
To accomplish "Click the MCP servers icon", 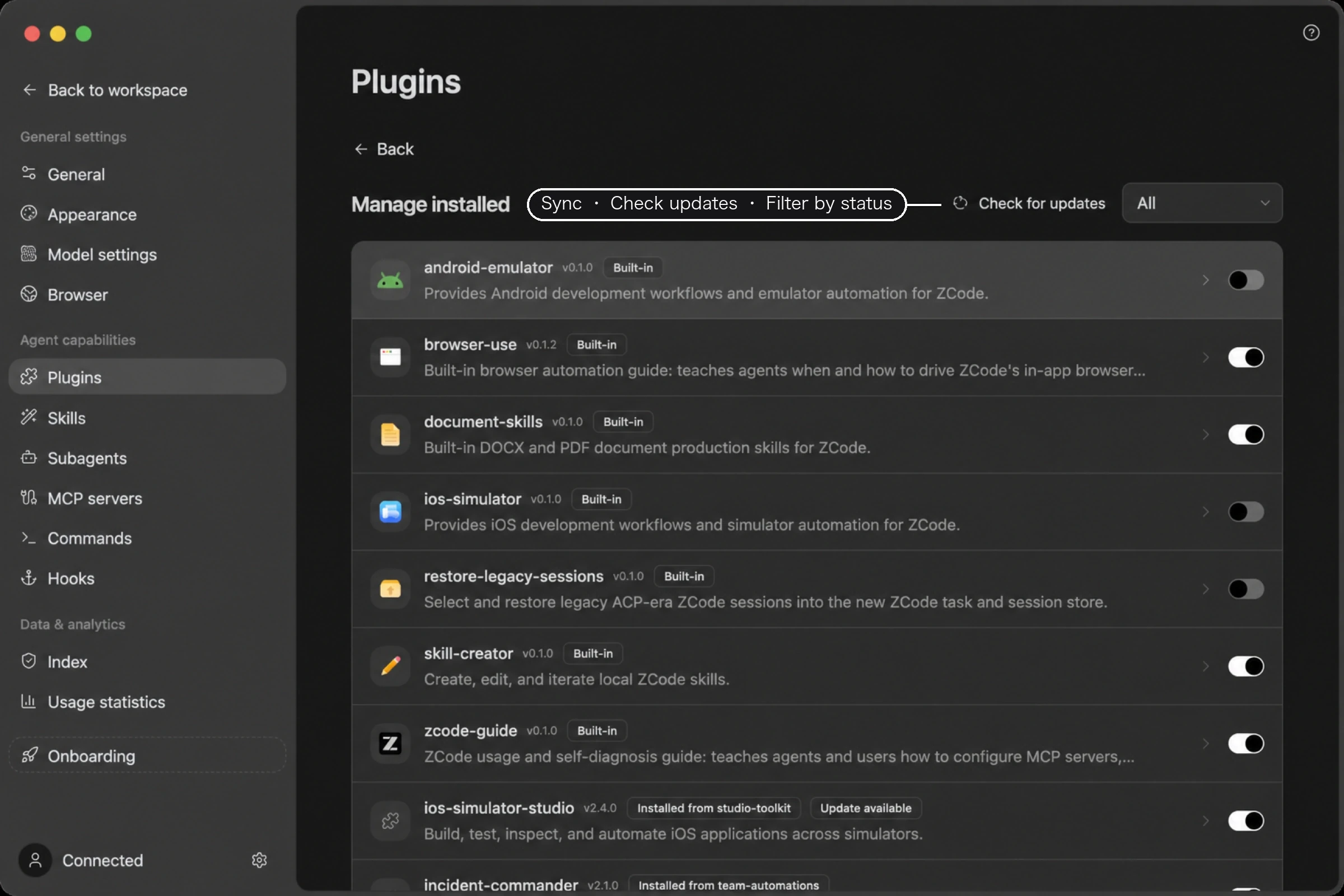I will [29, 498].
